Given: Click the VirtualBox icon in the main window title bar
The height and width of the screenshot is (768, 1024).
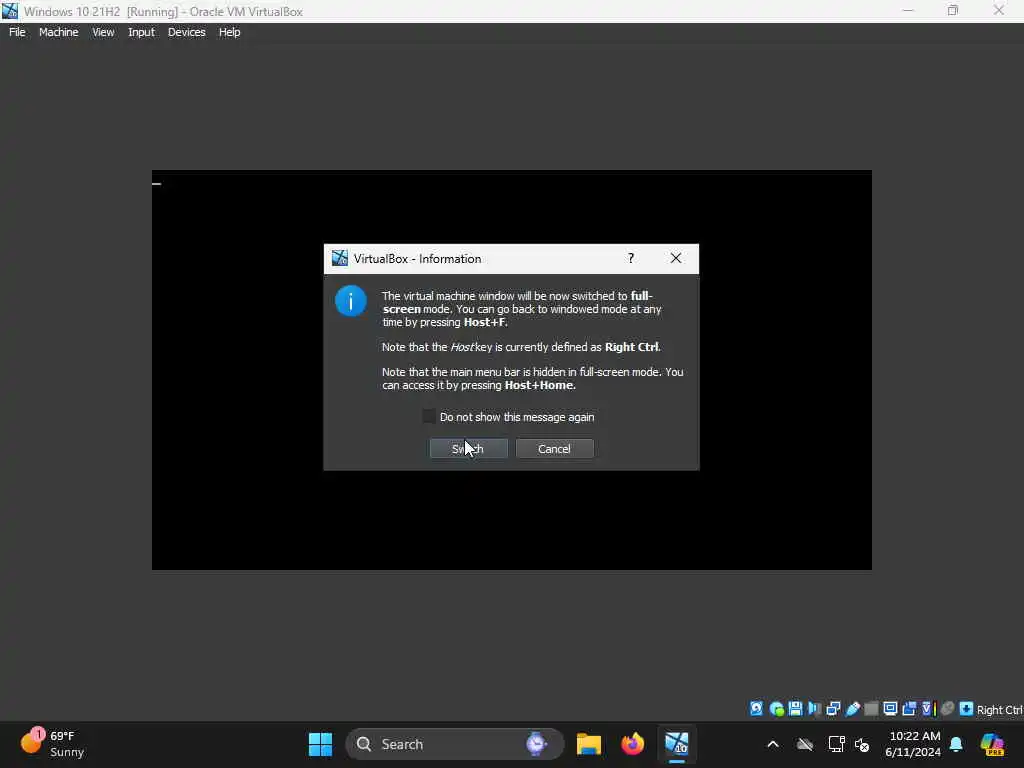Looking at the screenshot, I should (10, 11).
